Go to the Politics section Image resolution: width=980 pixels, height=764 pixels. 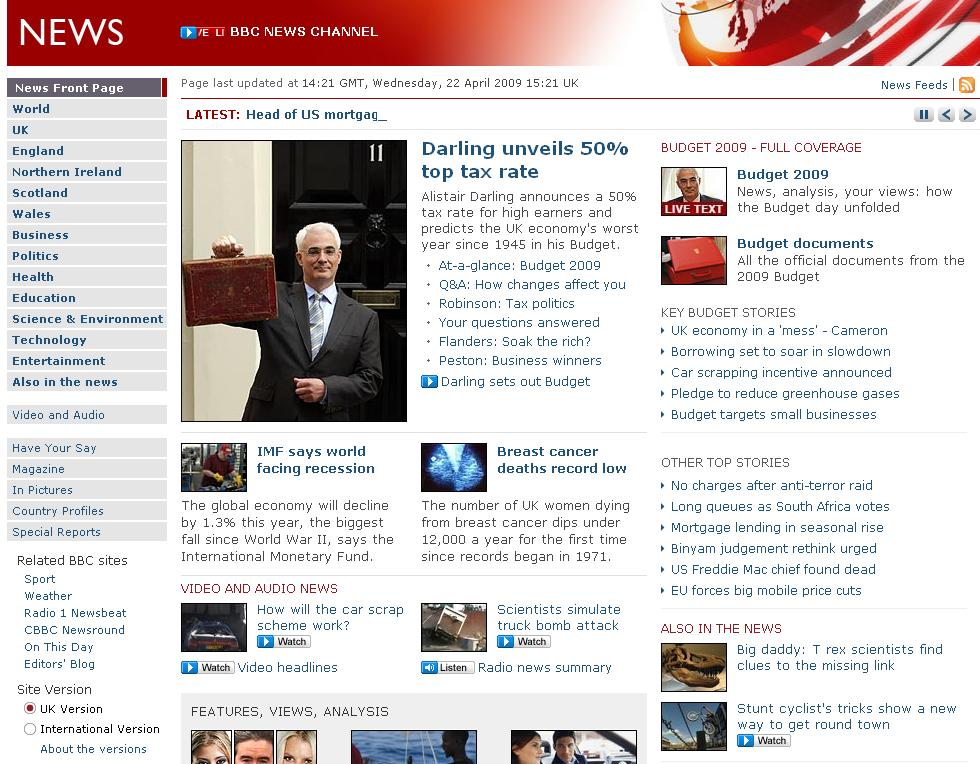tap(87, 256)
